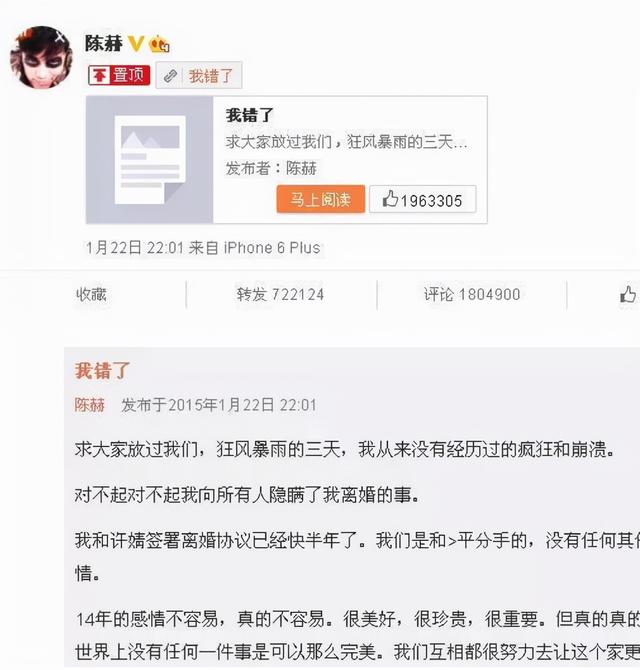Select 转发 722124 to repost
Screen dimensions: 640x670
point(280,294)
